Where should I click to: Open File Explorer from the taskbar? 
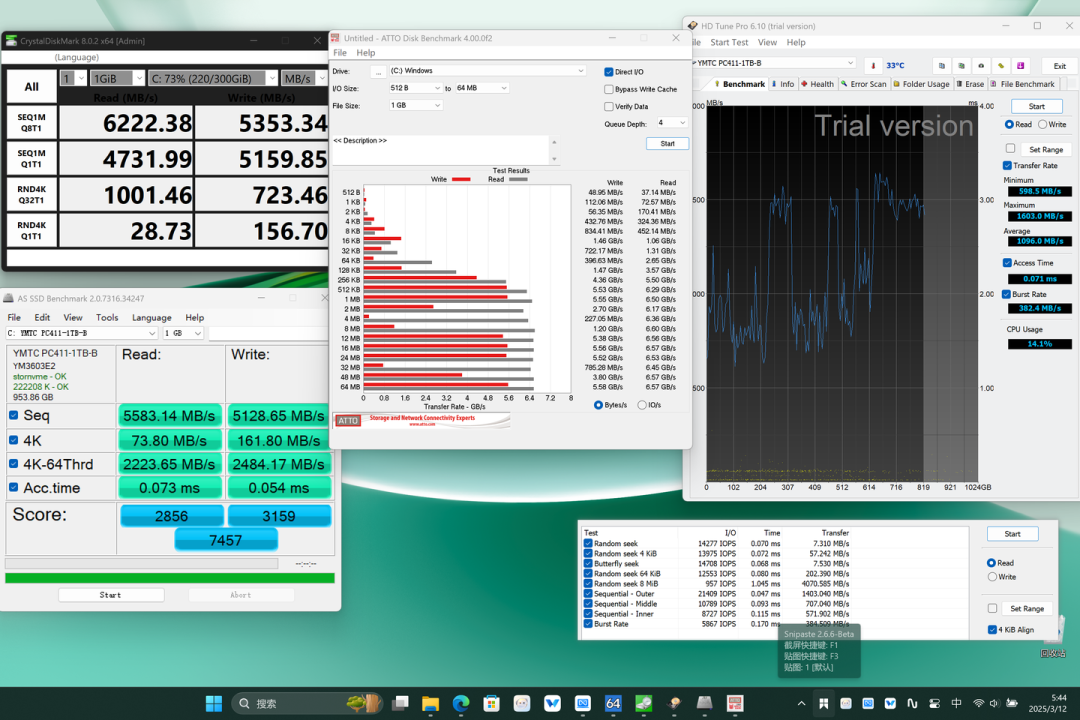pos(430,703)
